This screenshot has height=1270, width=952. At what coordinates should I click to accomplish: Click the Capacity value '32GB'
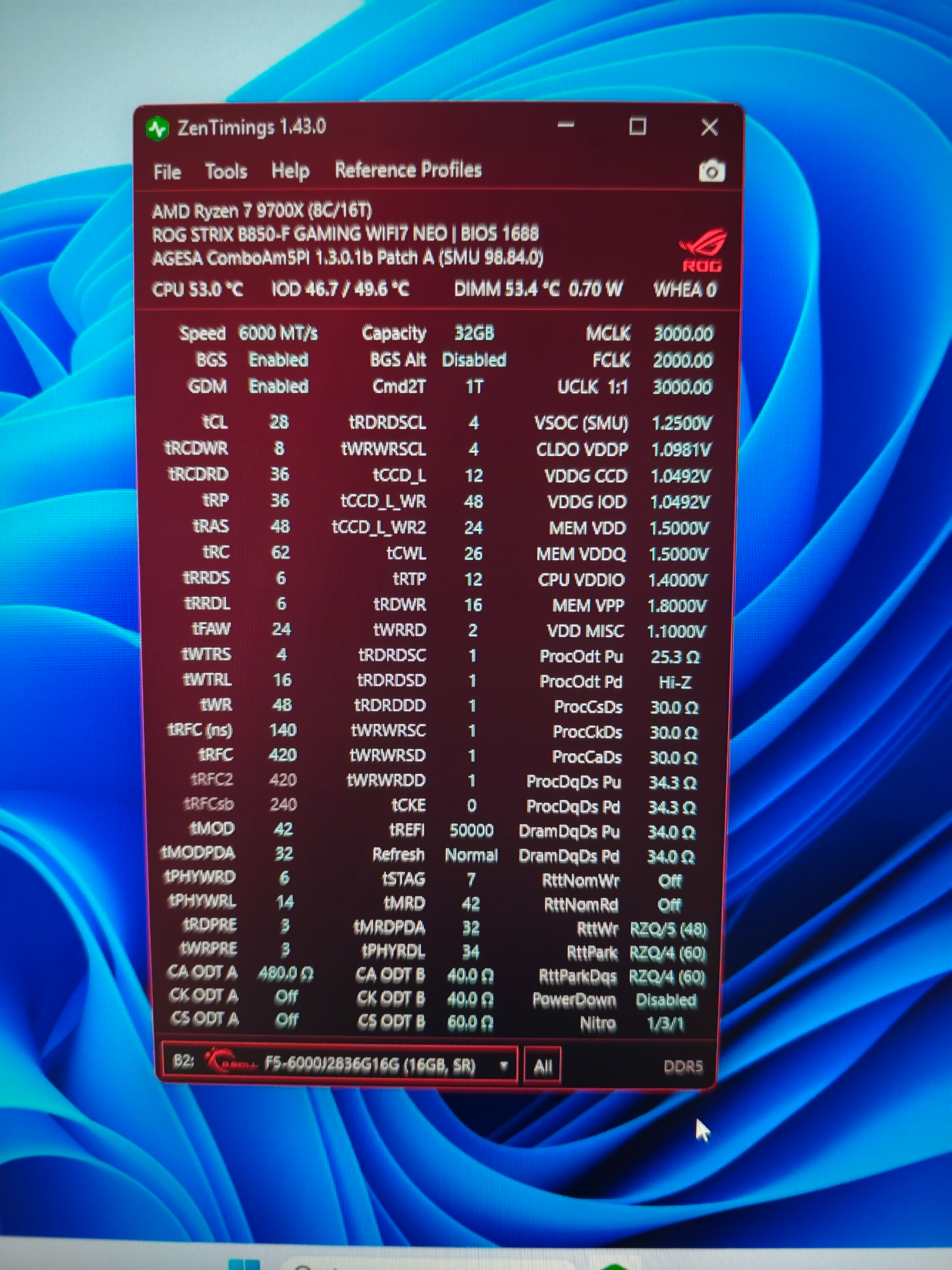(474, 333)
